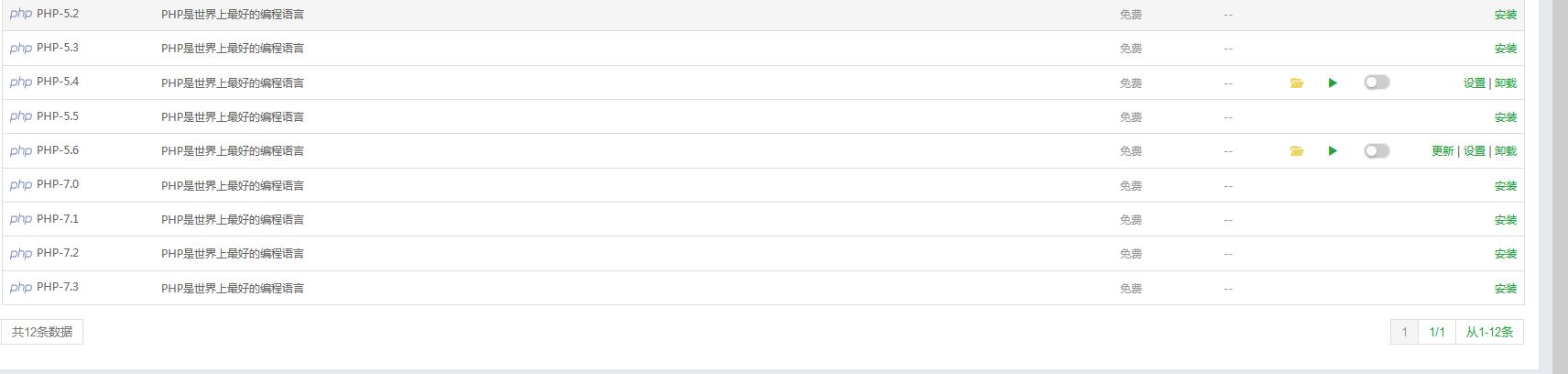This screenshot has height=374, width=1568.
Task: Click 安装 to install PHP-7.0
Action: (x=1506, y=185)
